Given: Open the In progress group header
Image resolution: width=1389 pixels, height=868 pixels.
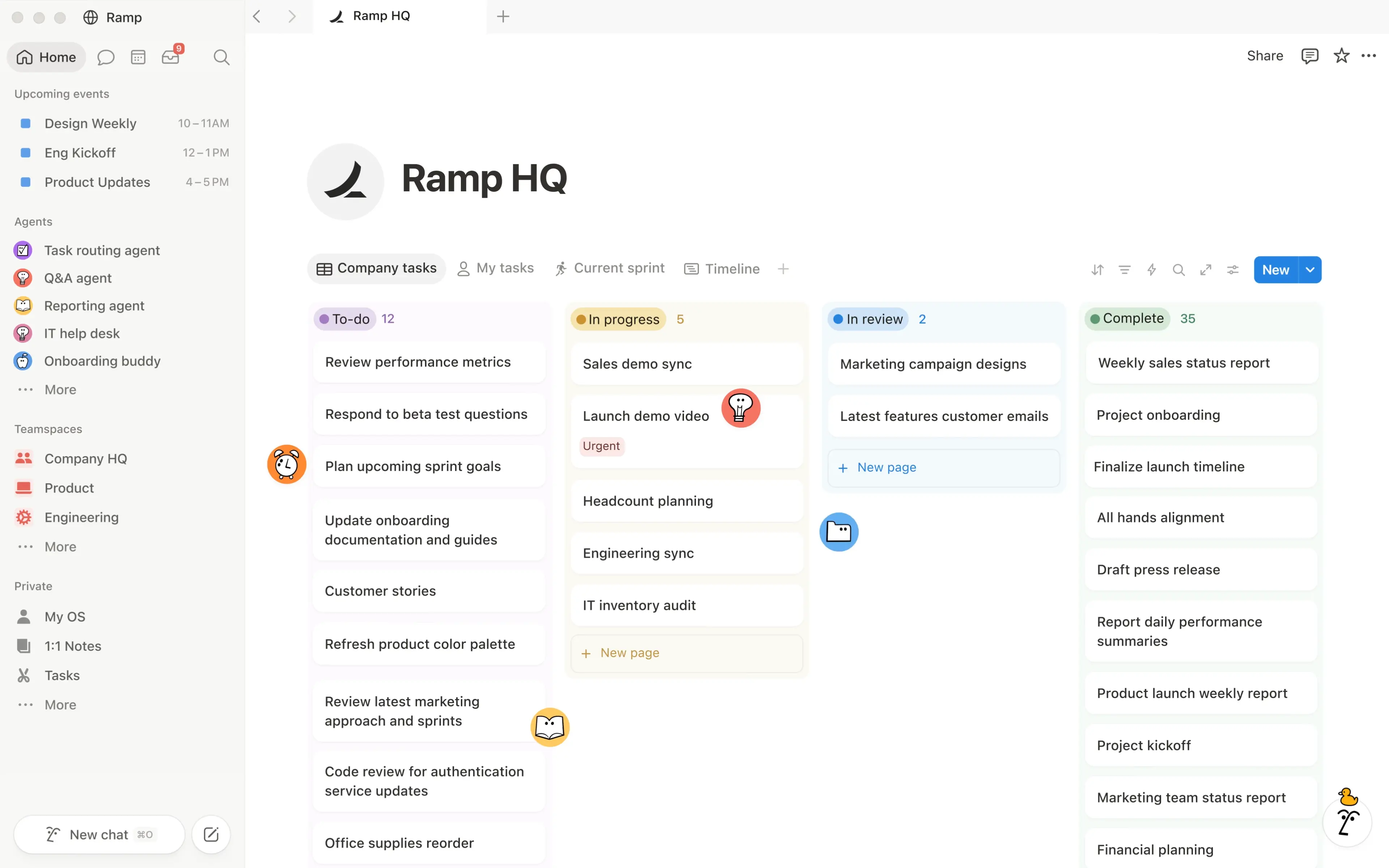Looking at the screenshot, I should click(618, 319).
